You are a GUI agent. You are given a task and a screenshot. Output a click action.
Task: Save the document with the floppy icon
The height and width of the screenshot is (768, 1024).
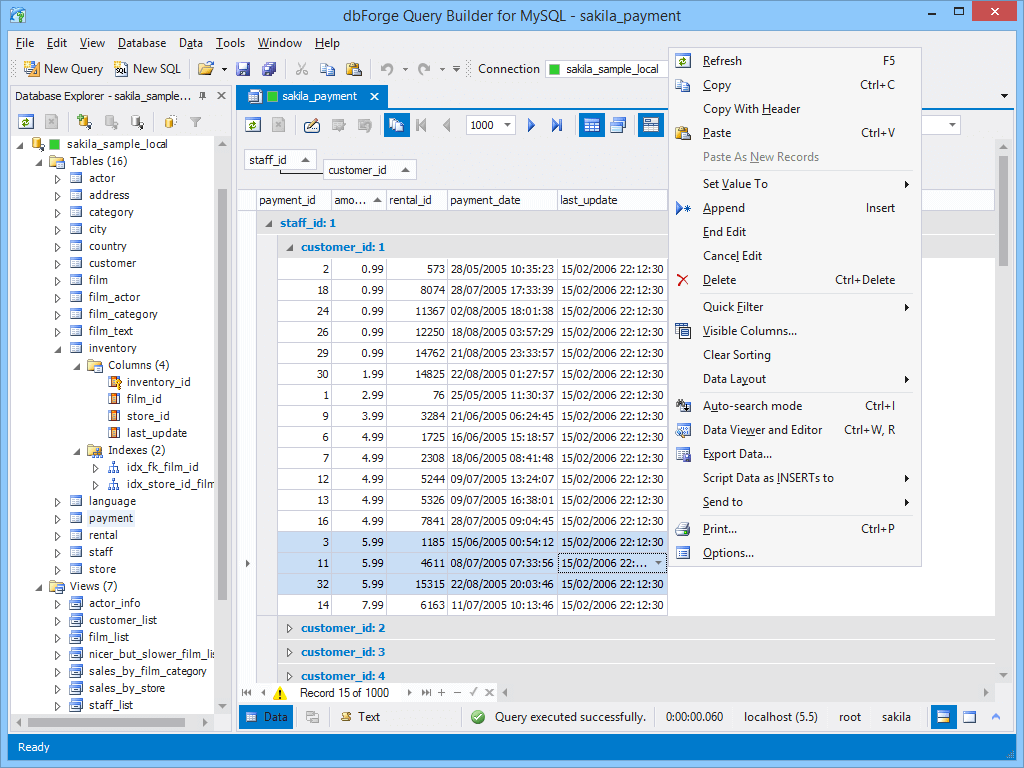coord(244,69)
